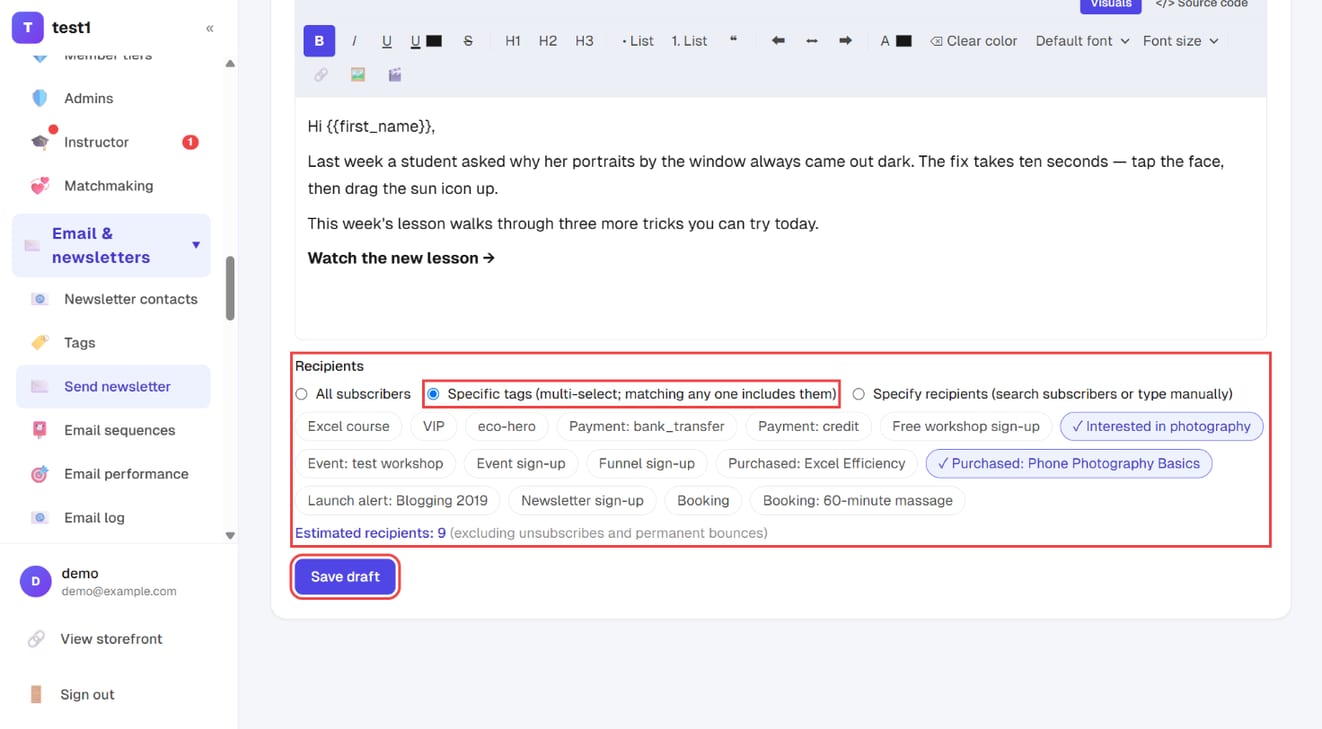The height and width of the screenshot is (729, 1322).
Task: Insert a video using the clapperboard icon
Action: [395, 75]
